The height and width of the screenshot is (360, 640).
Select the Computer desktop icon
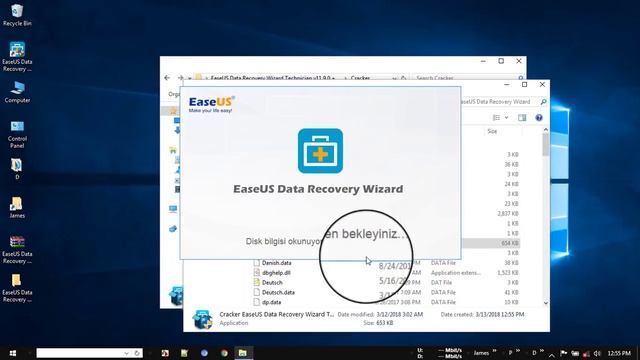pyautogui.click(x=17, y=92)
